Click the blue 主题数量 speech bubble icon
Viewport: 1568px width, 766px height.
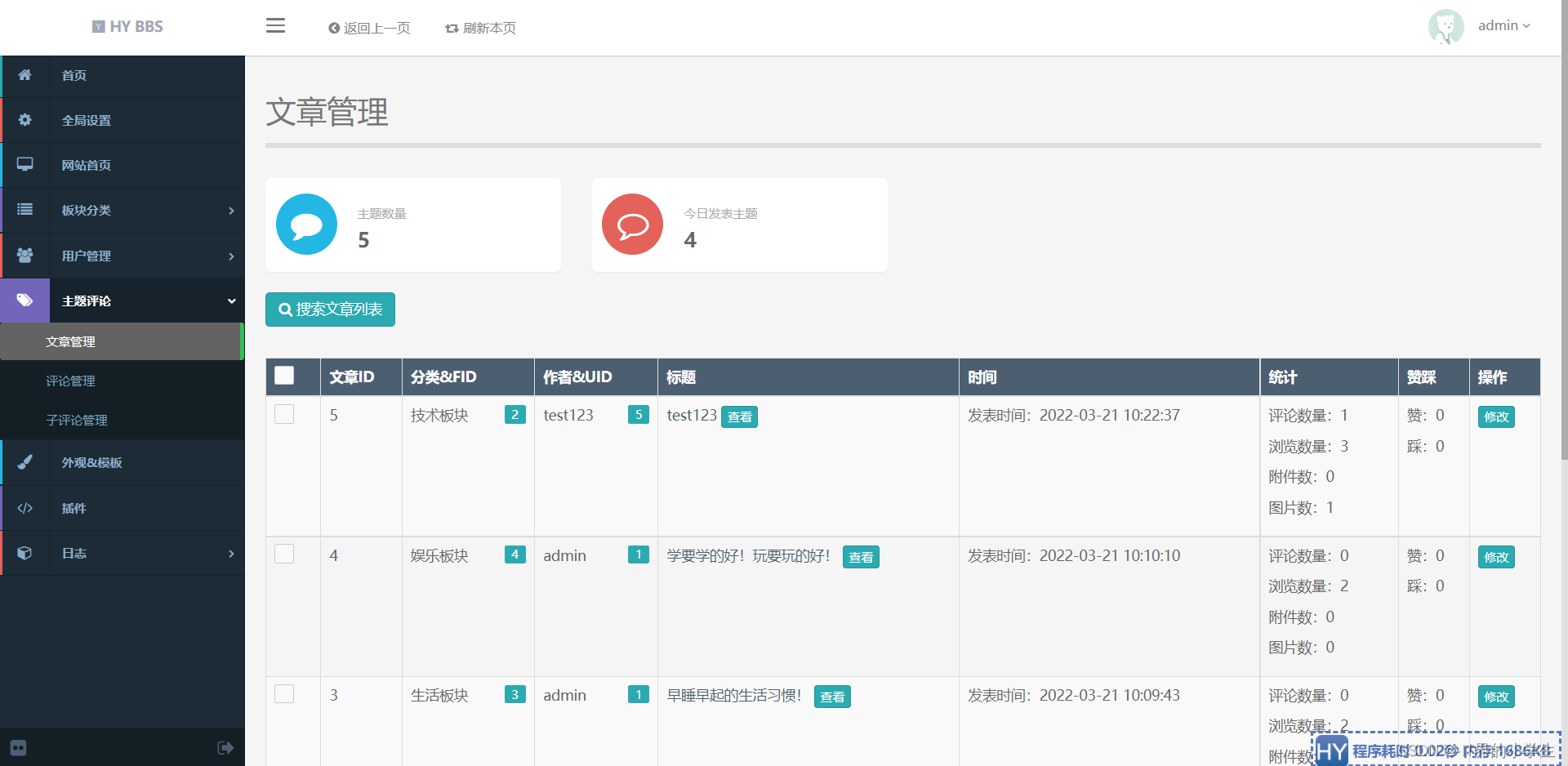pos(306,225)
